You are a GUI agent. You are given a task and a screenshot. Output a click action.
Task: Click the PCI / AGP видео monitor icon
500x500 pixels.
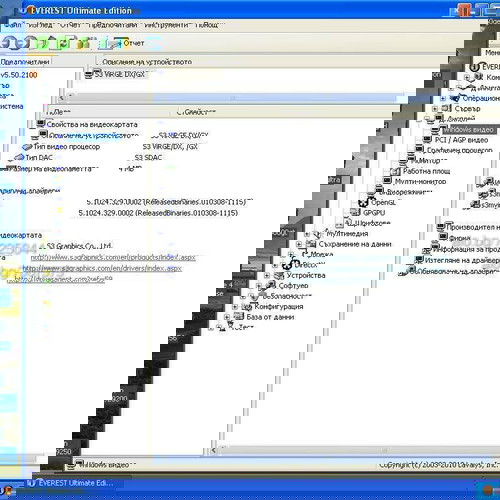[428, 139]
